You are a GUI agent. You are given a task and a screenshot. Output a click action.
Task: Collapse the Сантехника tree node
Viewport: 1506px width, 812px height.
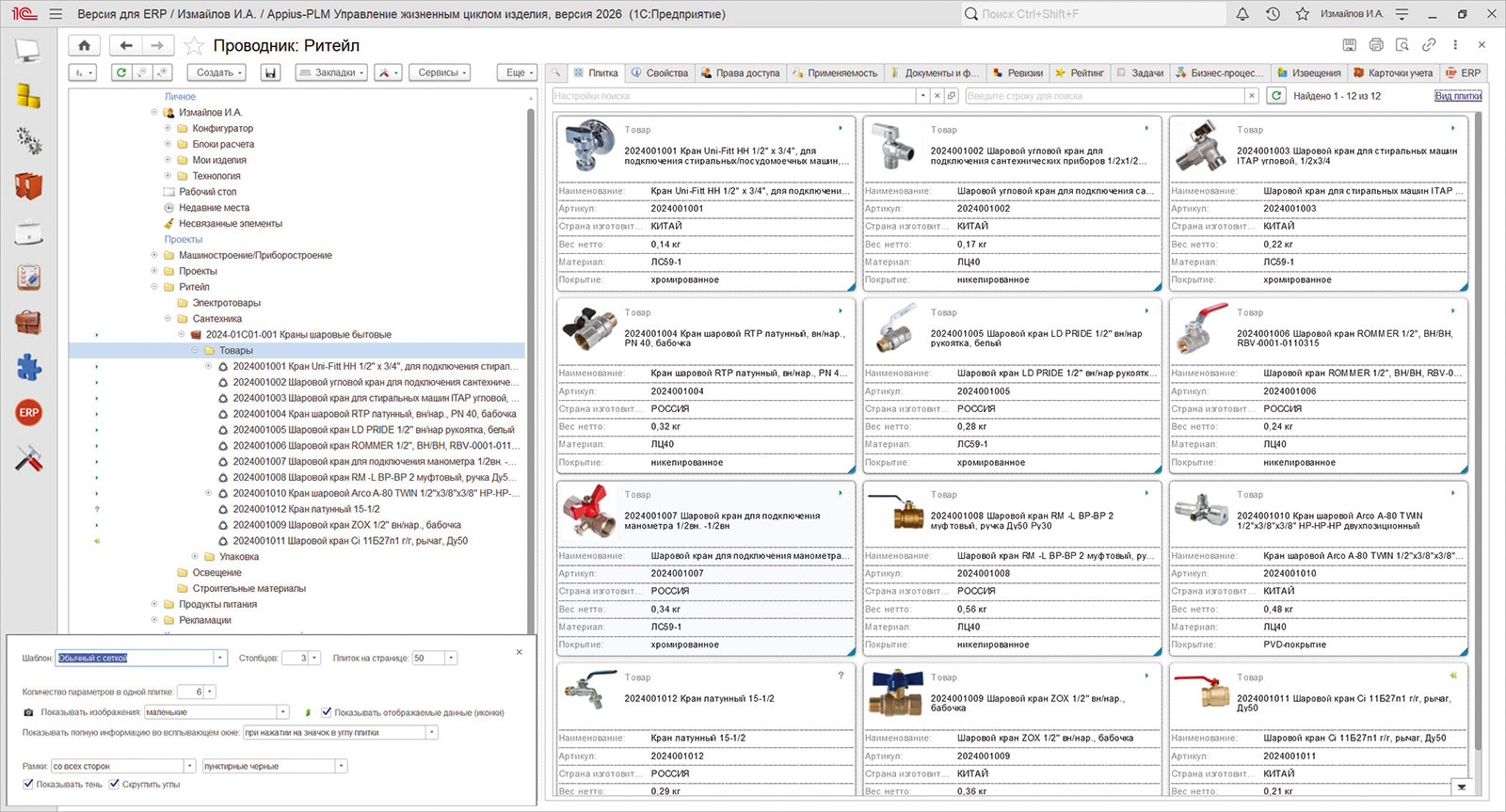coord(168,319)
